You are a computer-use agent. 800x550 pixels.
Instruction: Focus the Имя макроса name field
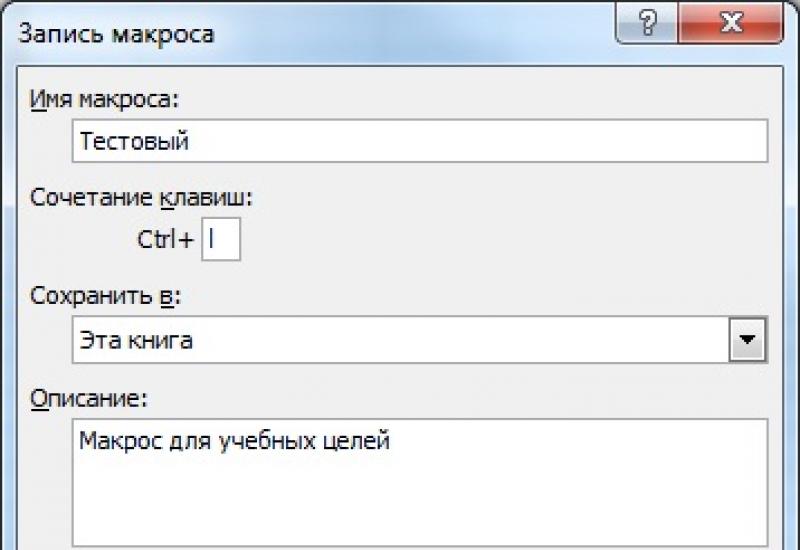[420, 141]
